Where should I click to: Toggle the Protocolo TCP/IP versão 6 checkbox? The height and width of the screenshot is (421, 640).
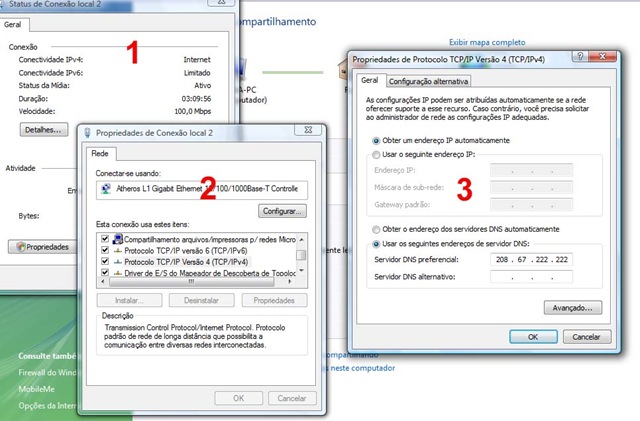point(105,250)
